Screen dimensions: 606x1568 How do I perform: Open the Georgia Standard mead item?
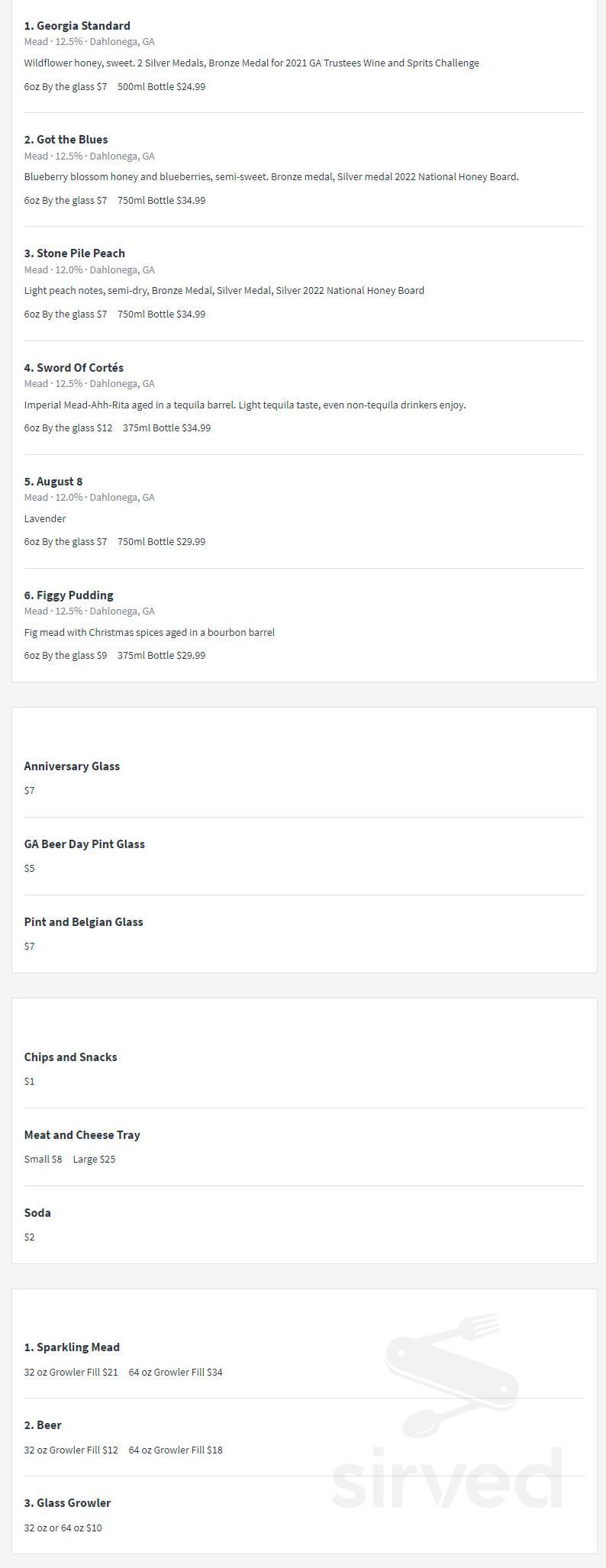[77, 26]
